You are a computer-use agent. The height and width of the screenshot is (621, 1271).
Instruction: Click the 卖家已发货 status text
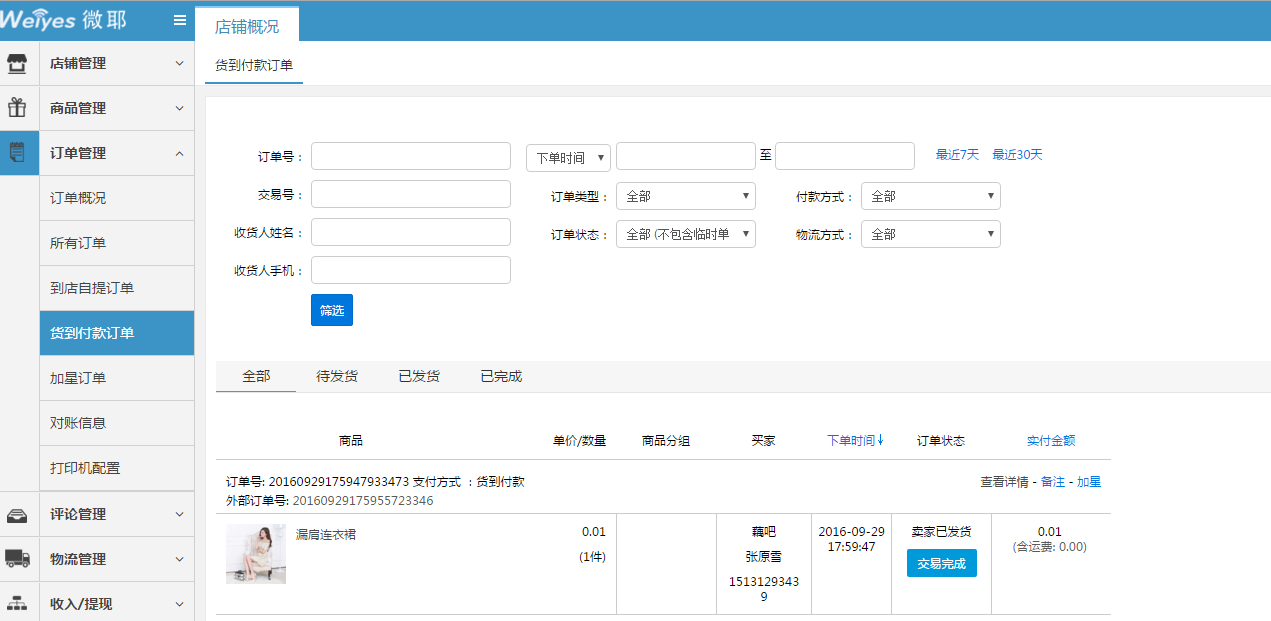click(x=941, y=532)
